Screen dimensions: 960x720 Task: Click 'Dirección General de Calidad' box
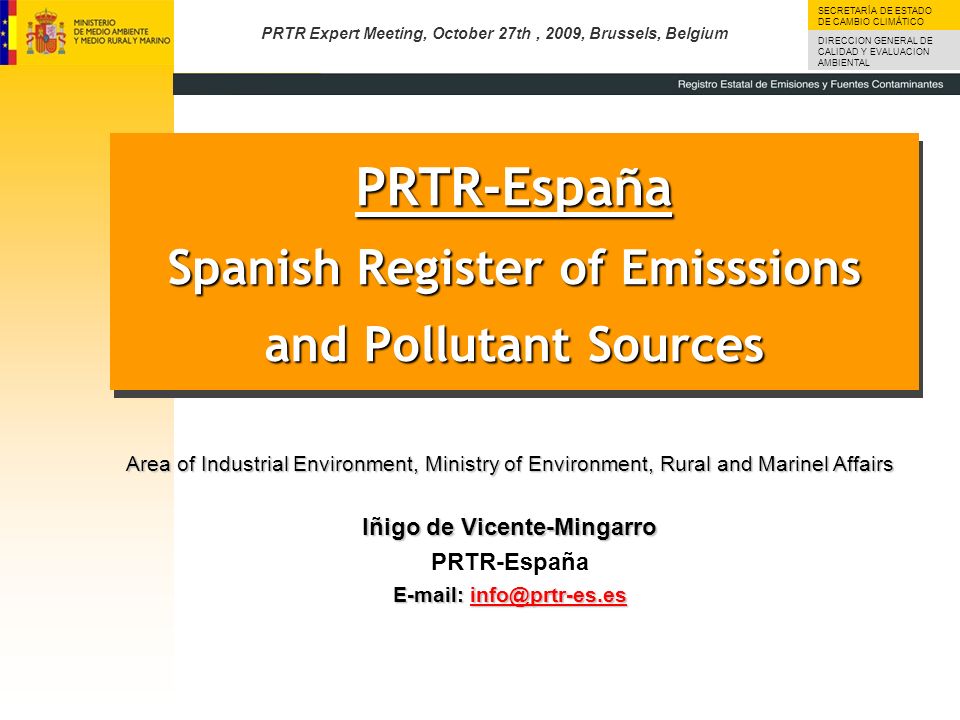tap(883, 50)
